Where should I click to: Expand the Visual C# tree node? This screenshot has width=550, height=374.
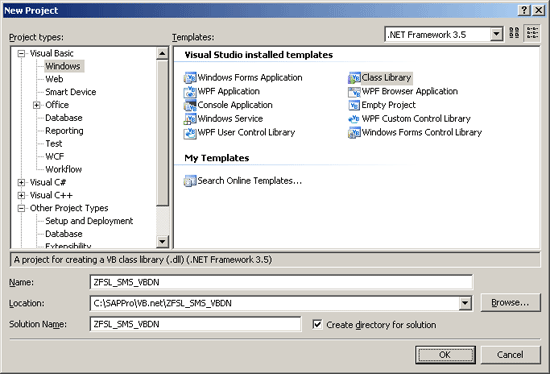tap(21, 182)
